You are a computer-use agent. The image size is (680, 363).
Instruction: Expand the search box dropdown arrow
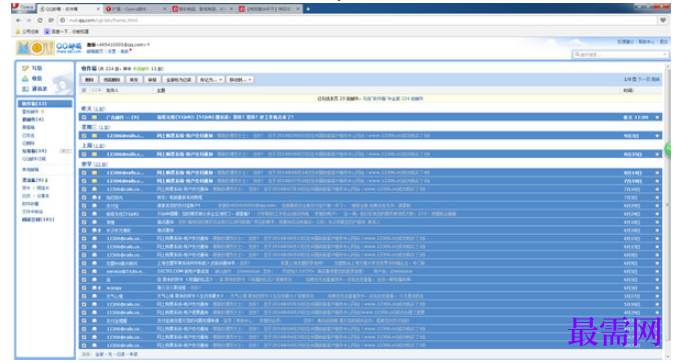pos(664,55)
